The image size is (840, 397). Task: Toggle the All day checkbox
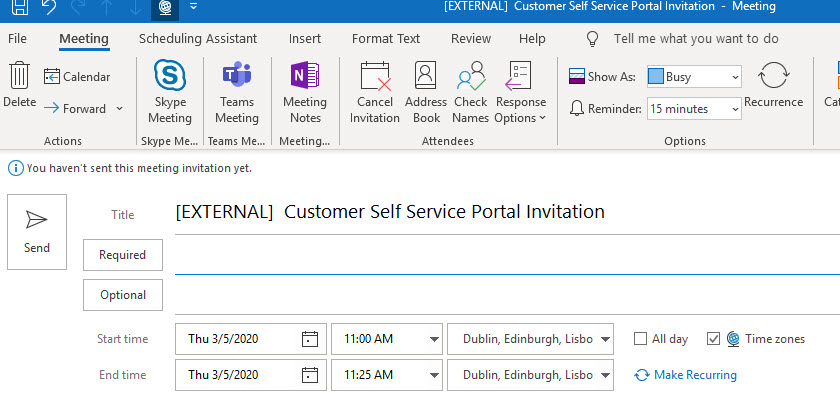click(x=640, y=339)
